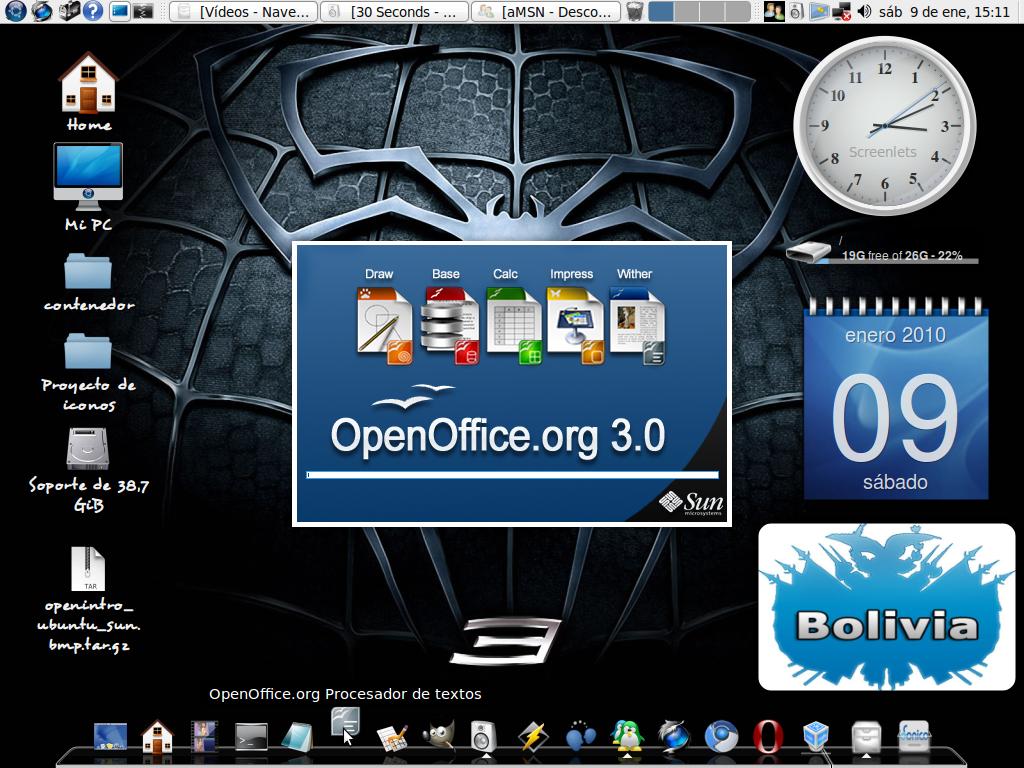Image resolution: width=1024 pixels, height=768 pixels.
Task: Open the notepad icon in the dock
Action: click(298, 737)
